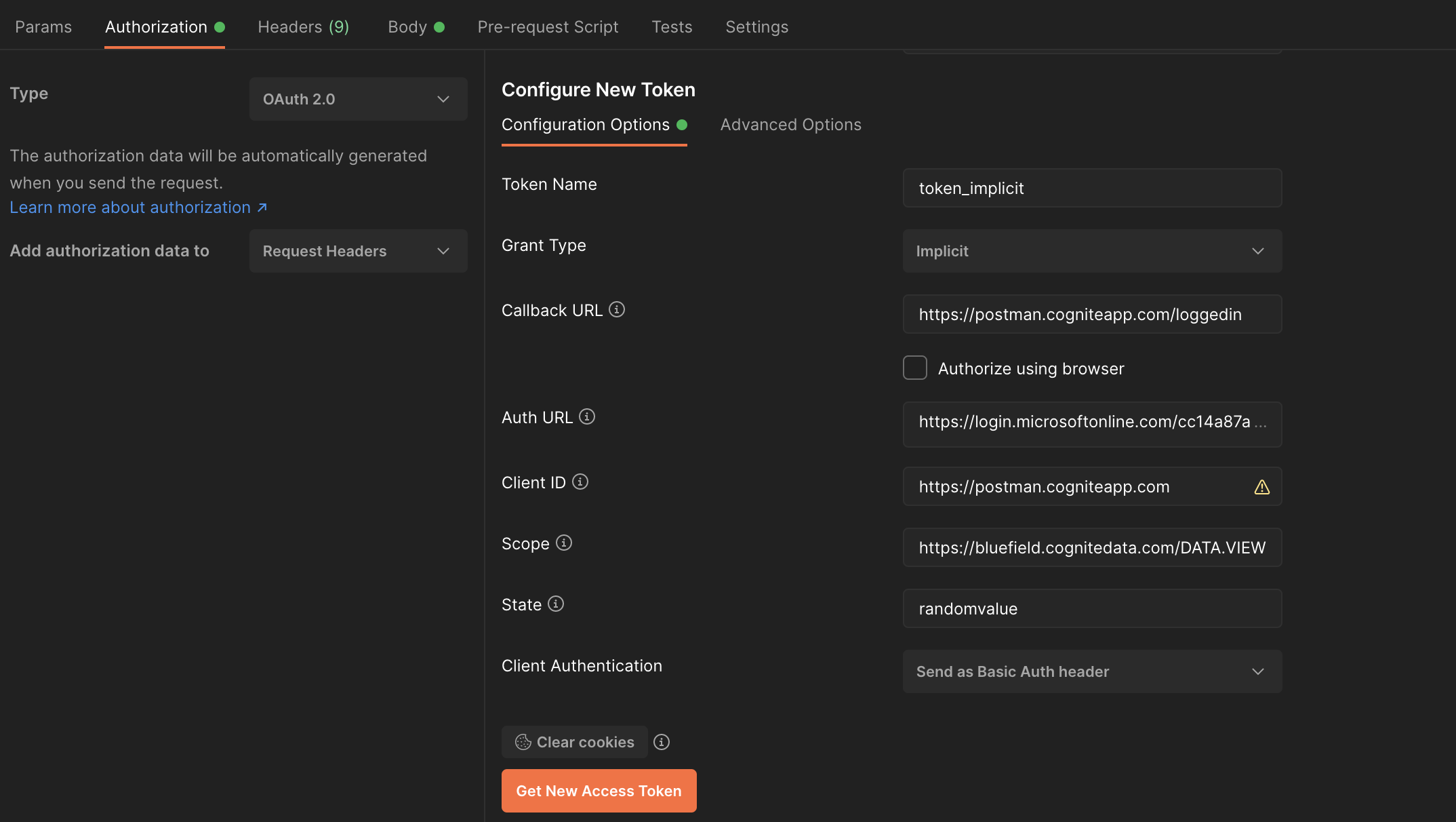Click the Auth URL input field
The image size is (1456, 822).
click(1092, 425)
